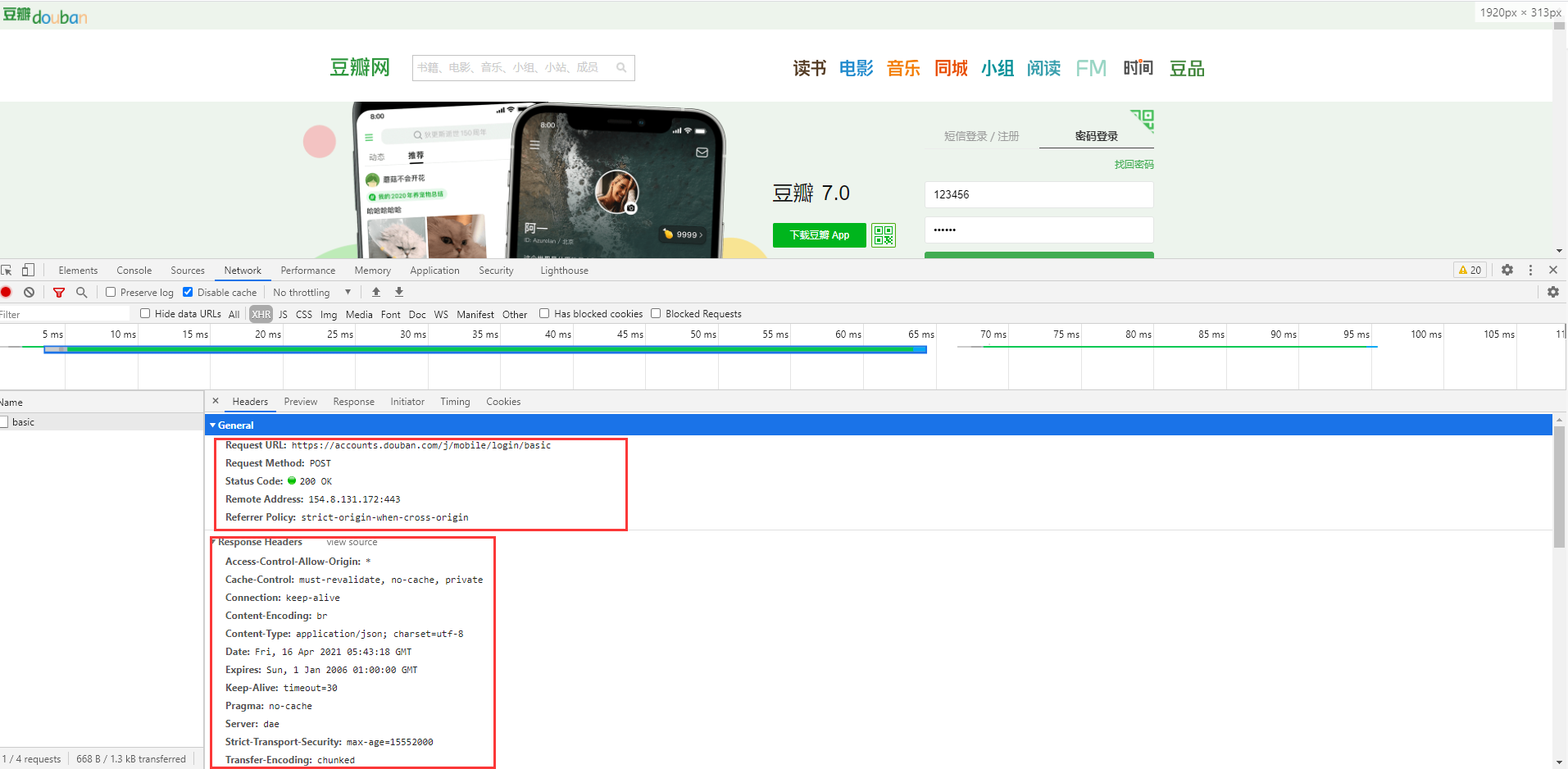Check Has blocked cookies filter
This screenshot has width=1568, height=769.
pyautogui.click(x=544, y=313)
